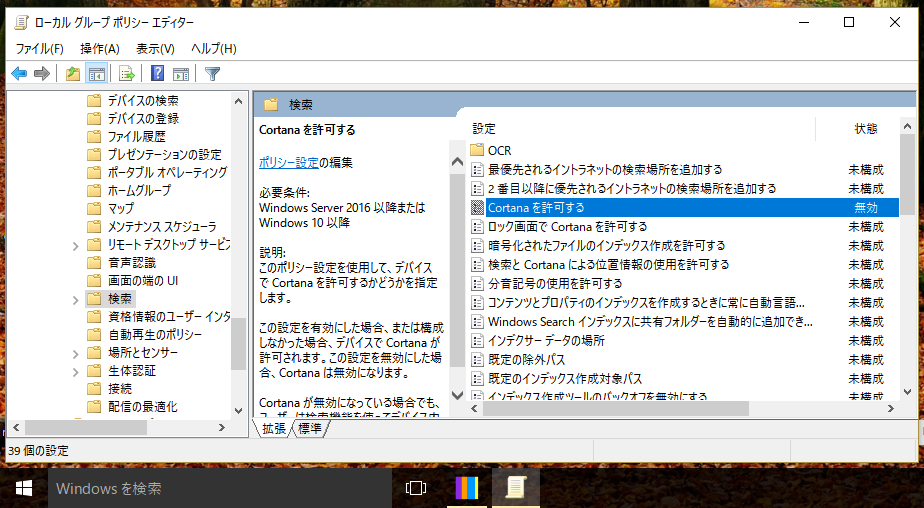The width and height of the screenshot is (924, 508).
Task: Open the Help question mark icon
Action: coord(157,73)
